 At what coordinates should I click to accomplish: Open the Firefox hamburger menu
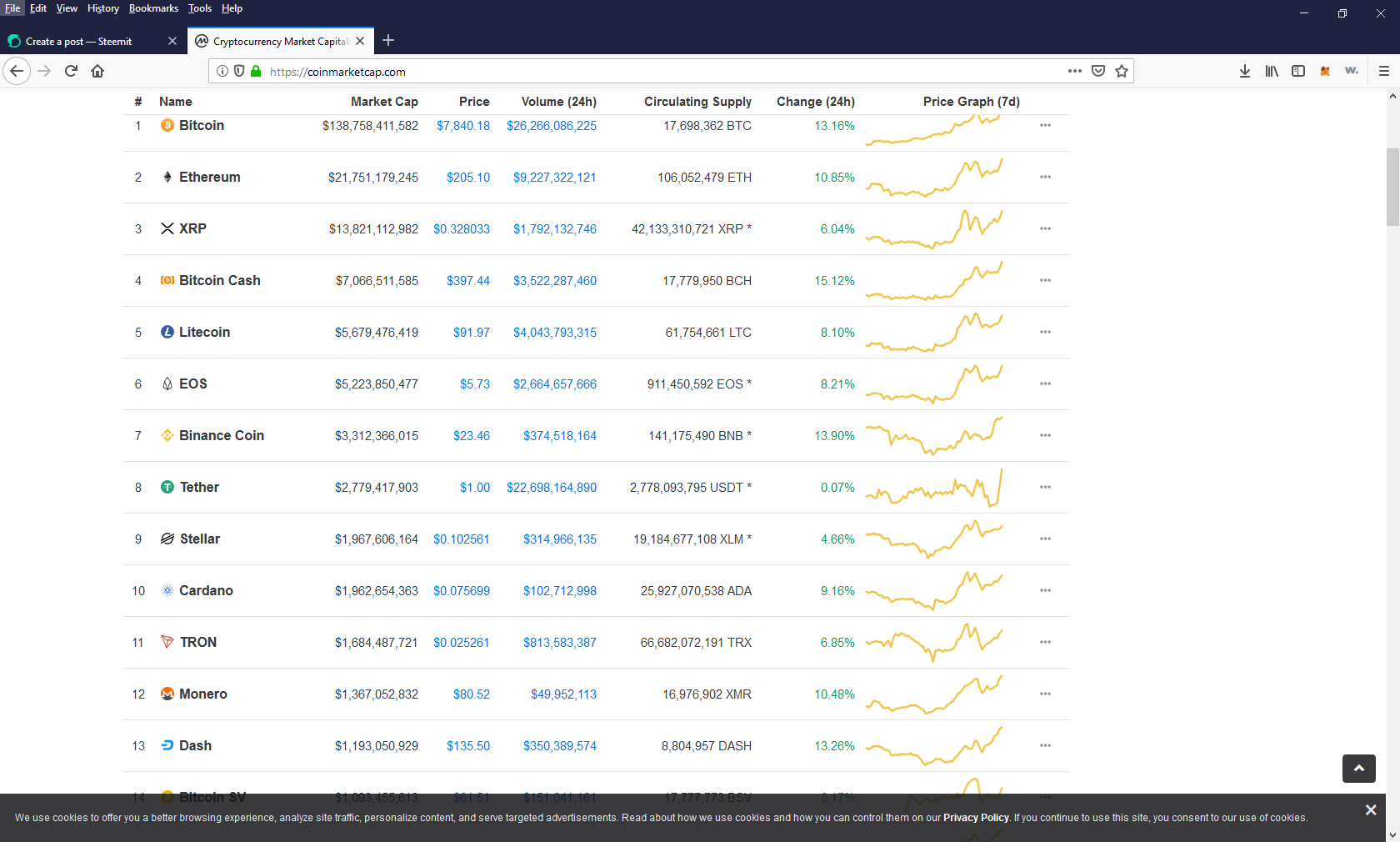coord(1384,71)
